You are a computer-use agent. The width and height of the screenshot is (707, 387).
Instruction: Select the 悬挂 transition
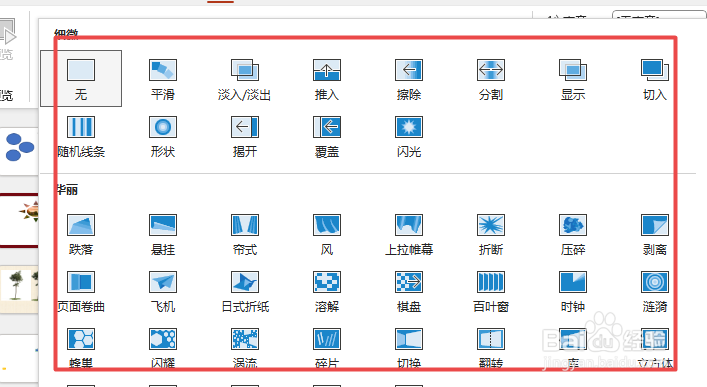[163, 234]
